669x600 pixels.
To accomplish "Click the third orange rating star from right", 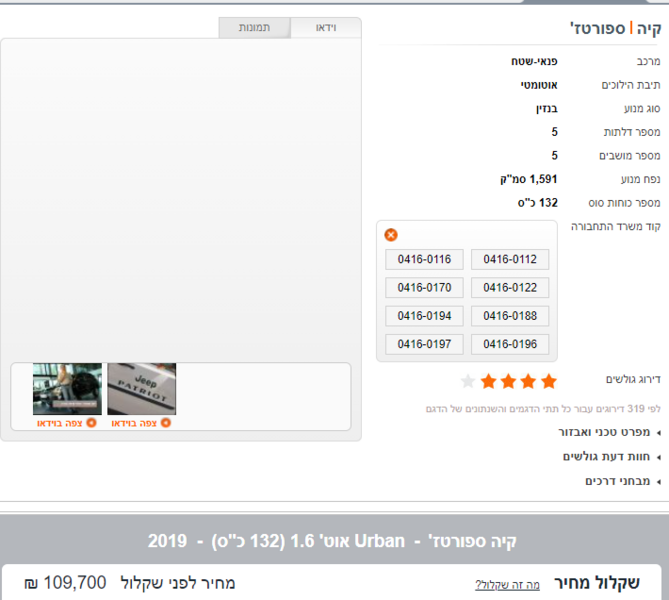I will tap(509, 381).
